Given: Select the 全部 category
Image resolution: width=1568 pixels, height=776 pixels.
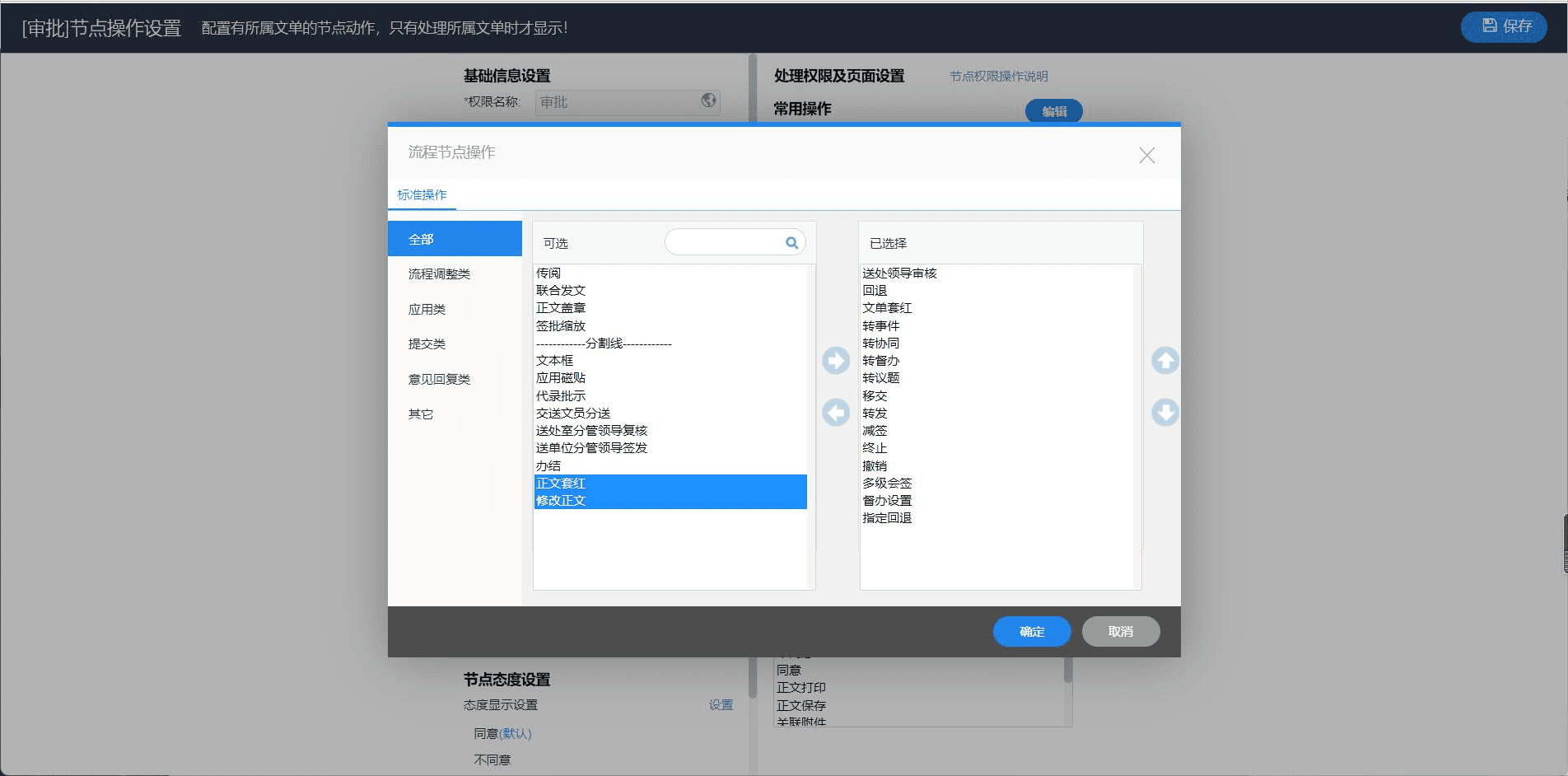Looking at the screenshot, I should pyautogui.click(x=455, y=239).
